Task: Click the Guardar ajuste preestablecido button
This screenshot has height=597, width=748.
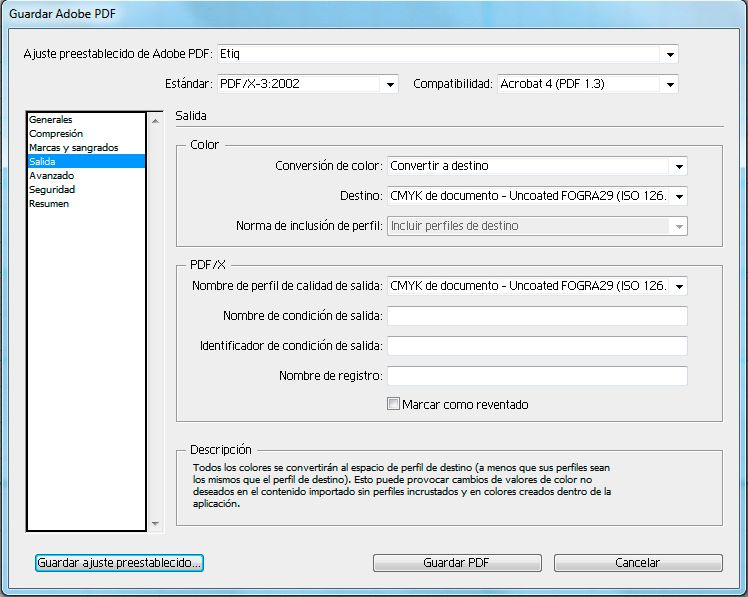Action: 119,563
